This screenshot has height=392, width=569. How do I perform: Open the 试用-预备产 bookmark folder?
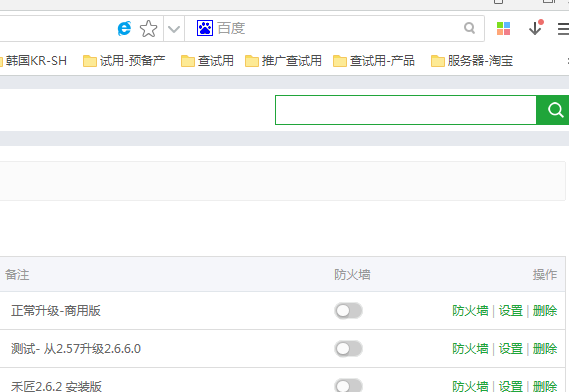(x=124, y=61)
